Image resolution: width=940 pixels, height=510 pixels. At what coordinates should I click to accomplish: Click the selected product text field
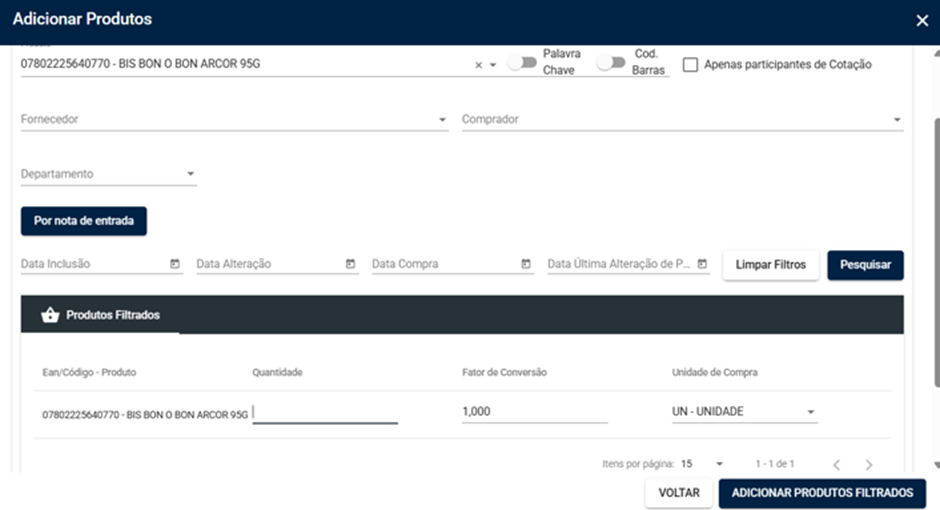(x=246, y=64)
